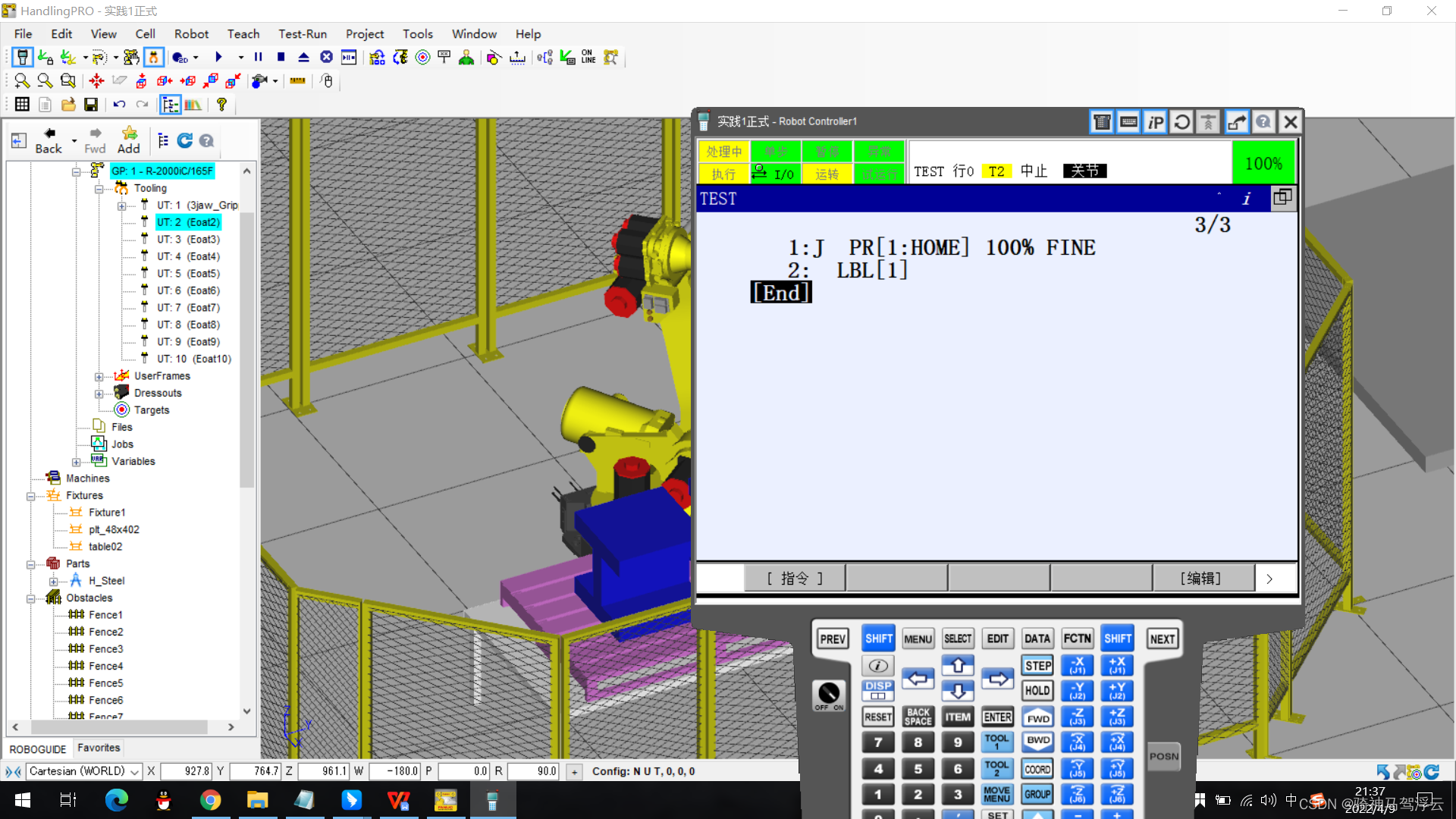Click the tree horizontal scrollbar right arrow
The height and width of the screenshot is (819, 1456).
231,726
